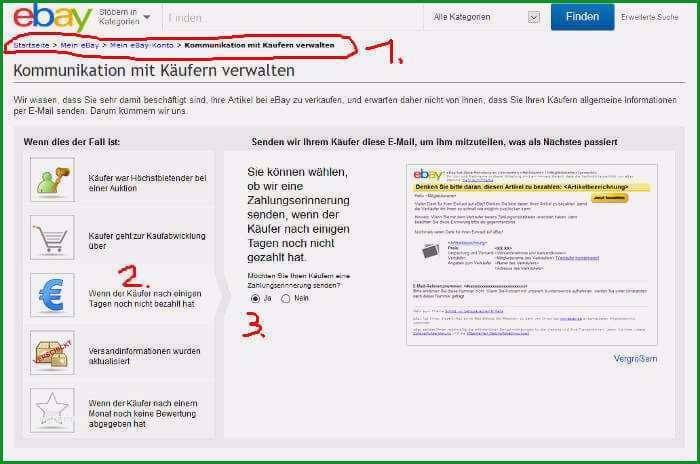Click the auction bidder gavel icon
Image resolution: width=700 pixels, height=464 pixels.
click(52, 180)
